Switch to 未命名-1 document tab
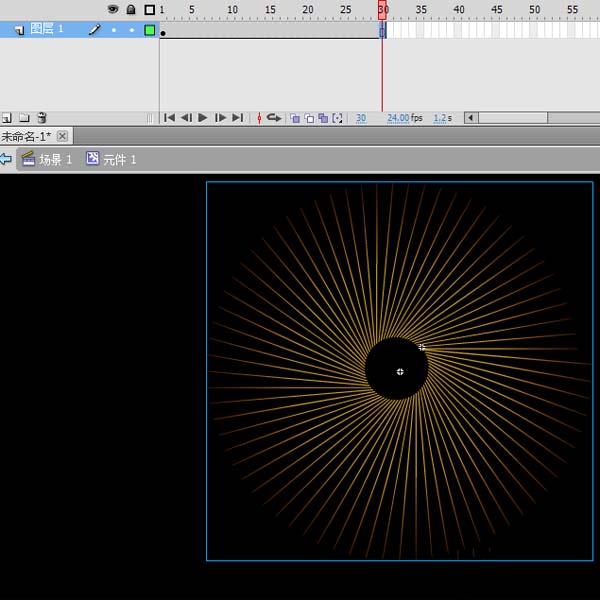 point(26,136)
